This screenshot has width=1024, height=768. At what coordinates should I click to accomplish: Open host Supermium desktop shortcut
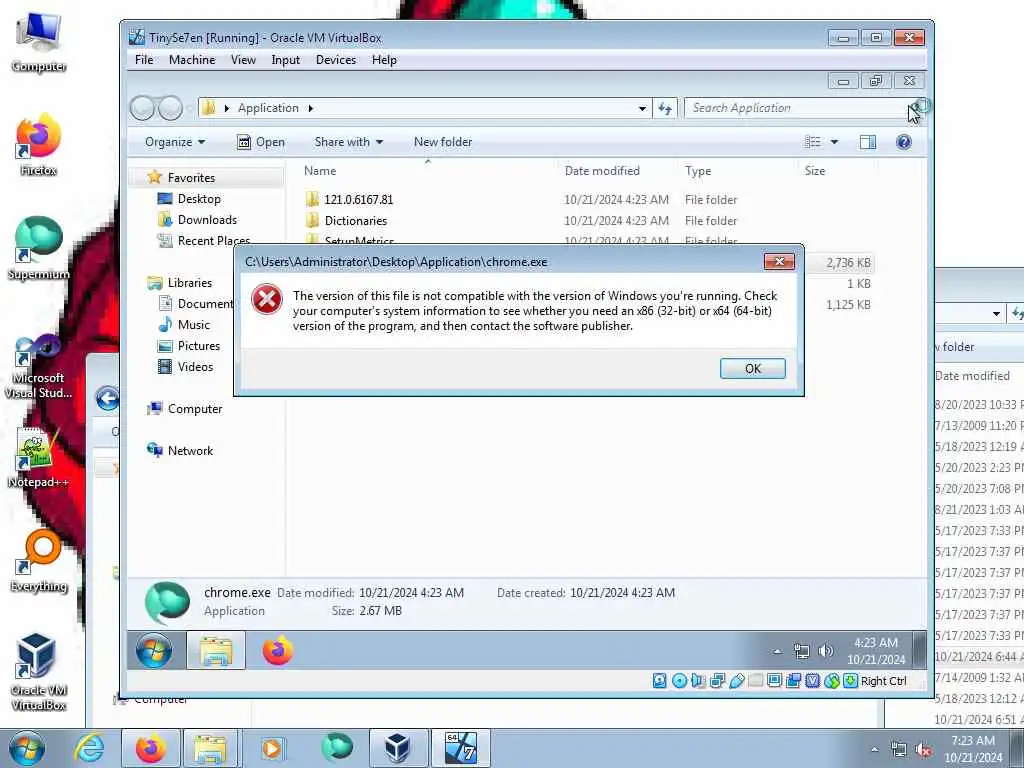coord(38,249)
